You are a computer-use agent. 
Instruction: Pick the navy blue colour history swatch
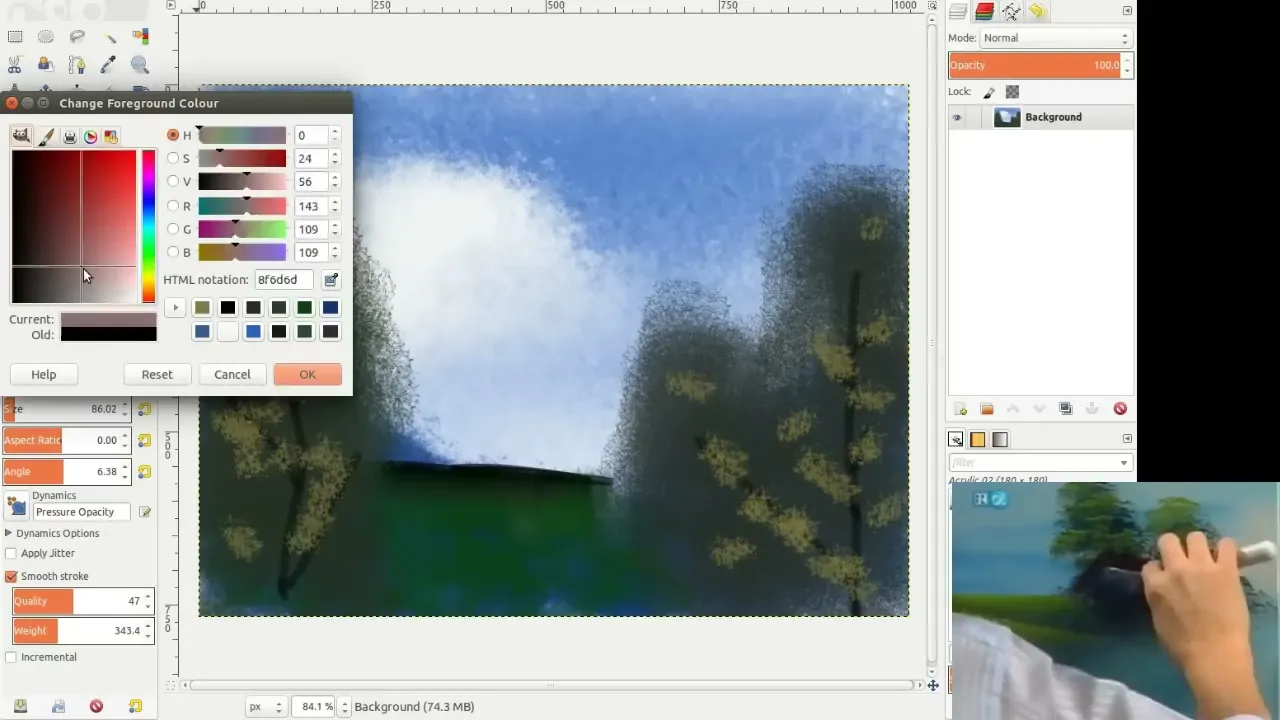[330, 308]
